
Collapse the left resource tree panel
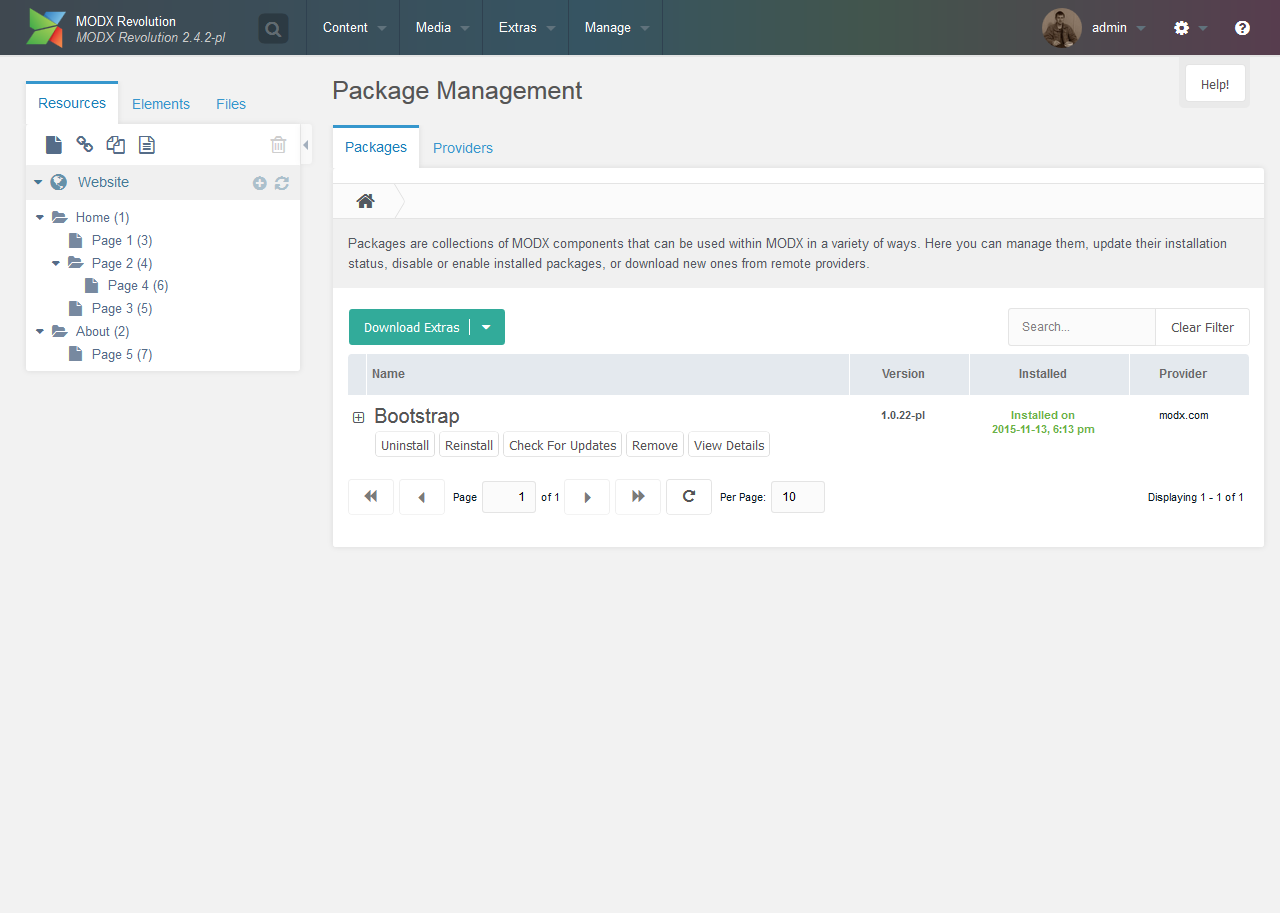pos(306,145)
